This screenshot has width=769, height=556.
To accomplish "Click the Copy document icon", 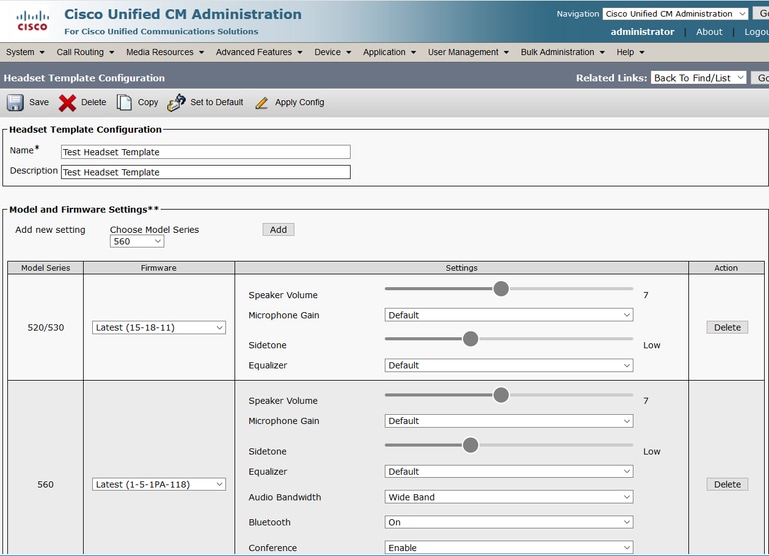I will [124, 102].
